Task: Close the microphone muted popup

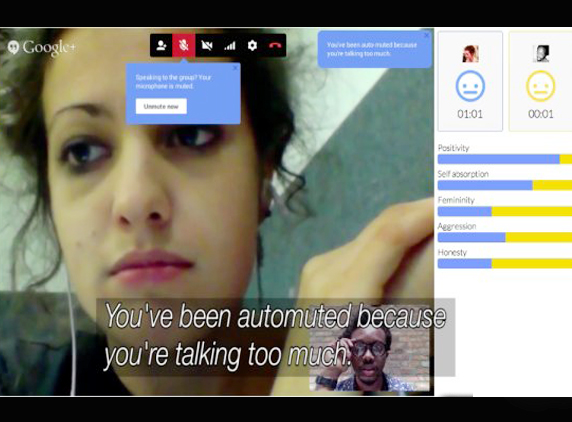Action: coord(235,68)
